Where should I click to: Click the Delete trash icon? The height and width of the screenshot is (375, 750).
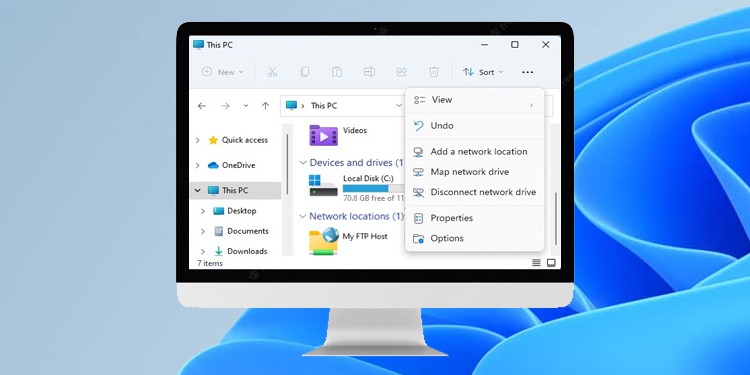(434, 72)
